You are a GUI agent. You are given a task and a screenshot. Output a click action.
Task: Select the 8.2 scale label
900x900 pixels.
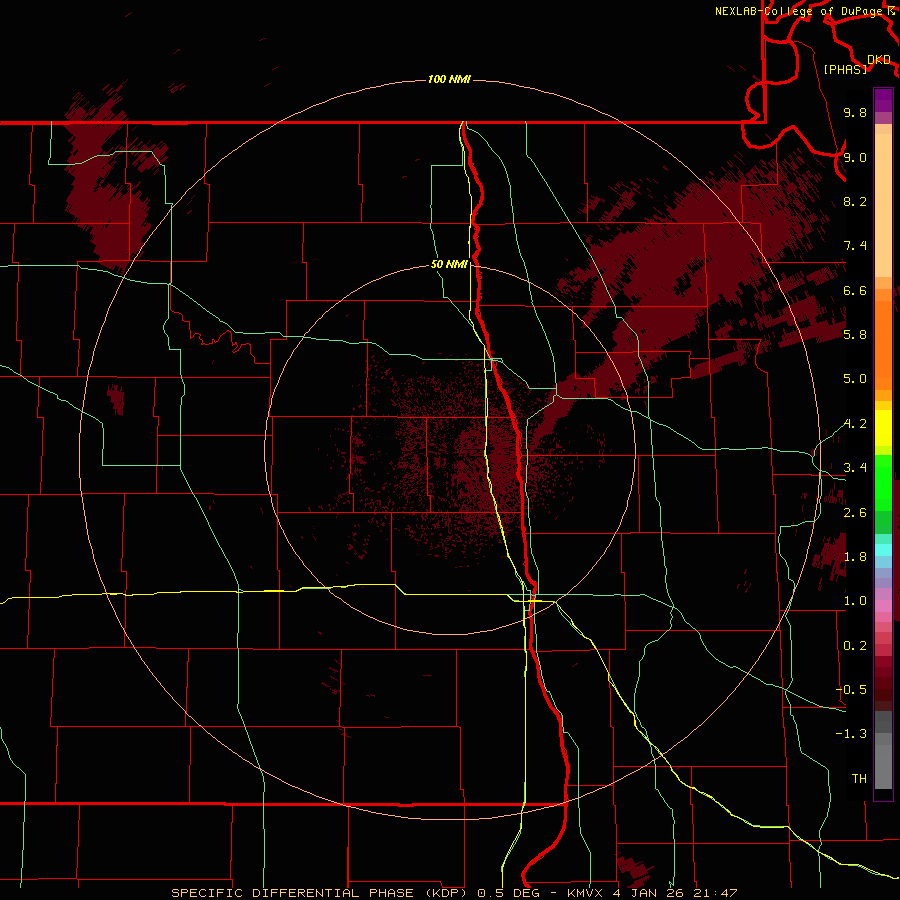[855, 201]
